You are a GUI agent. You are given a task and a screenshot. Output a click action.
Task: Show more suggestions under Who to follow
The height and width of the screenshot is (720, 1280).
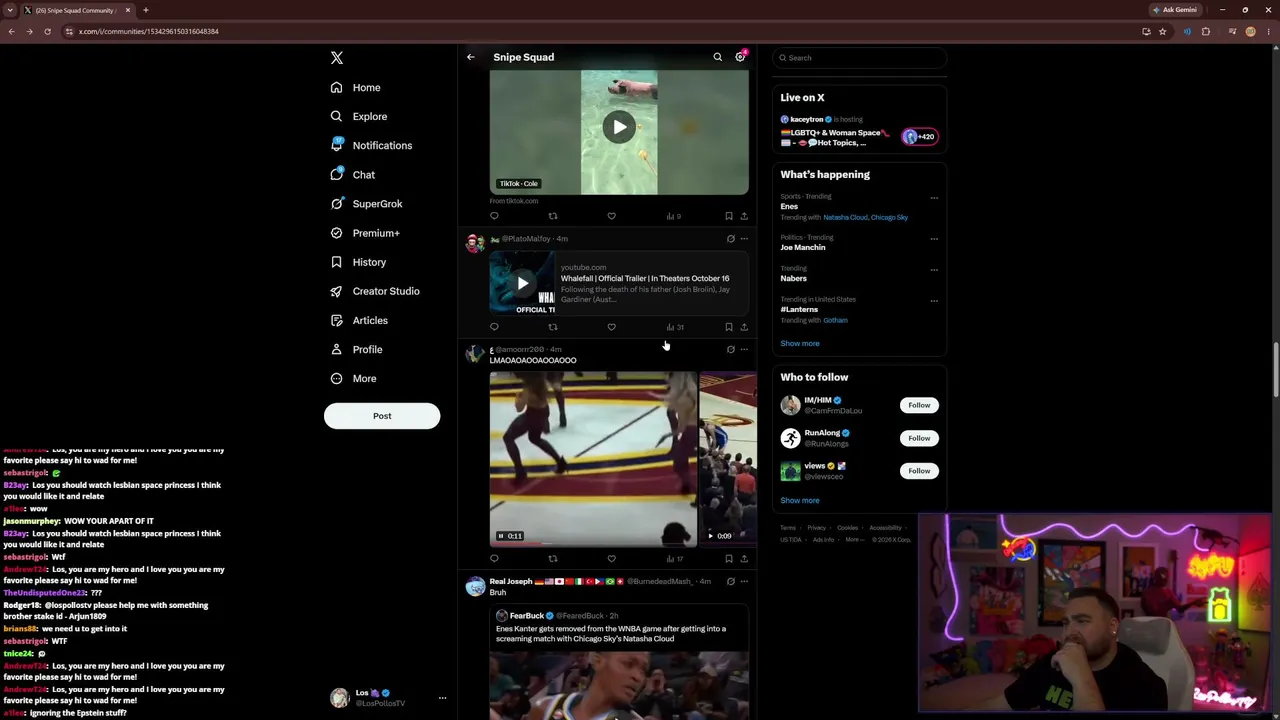800,501
